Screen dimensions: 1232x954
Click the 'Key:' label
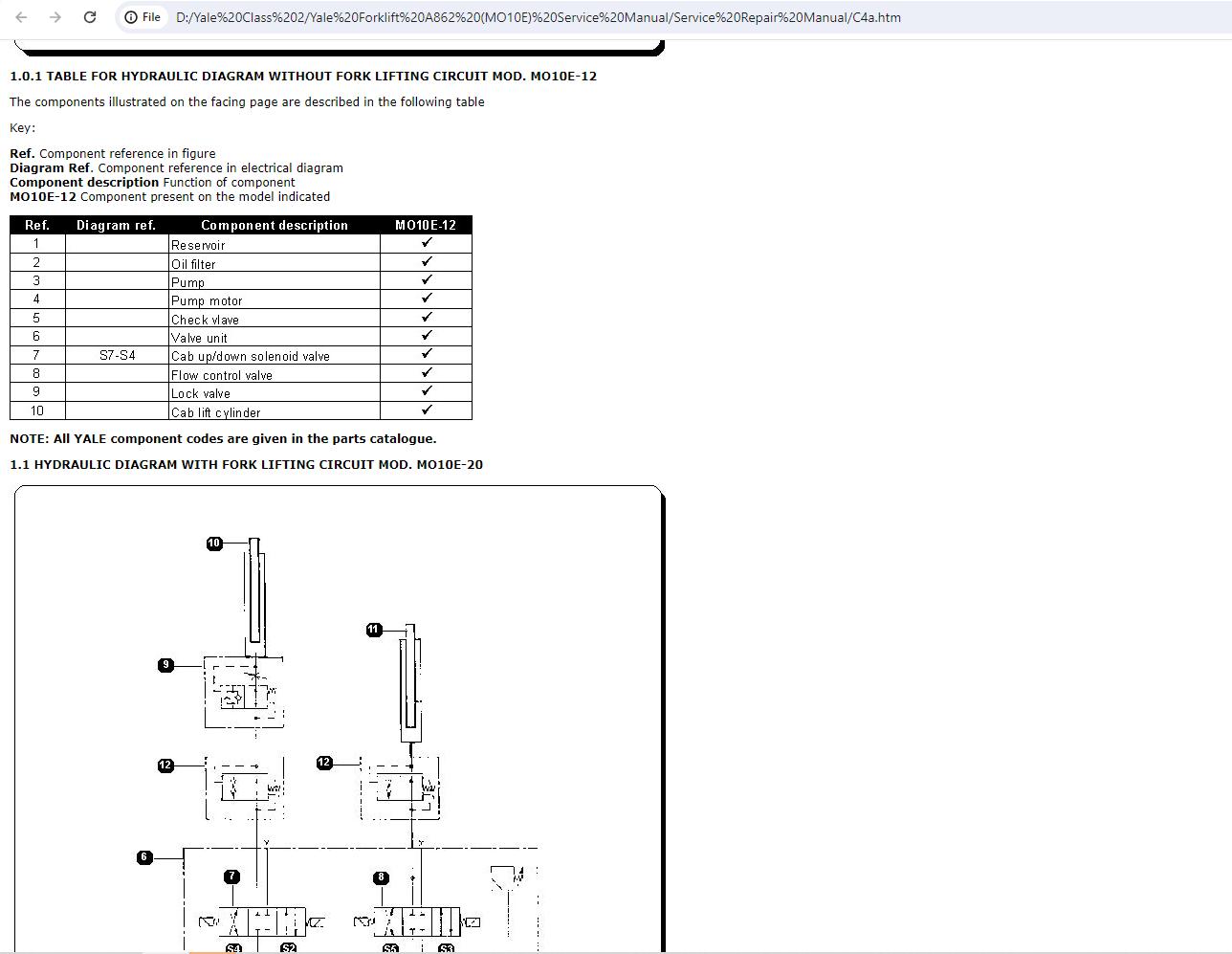[x=22, y=127]
